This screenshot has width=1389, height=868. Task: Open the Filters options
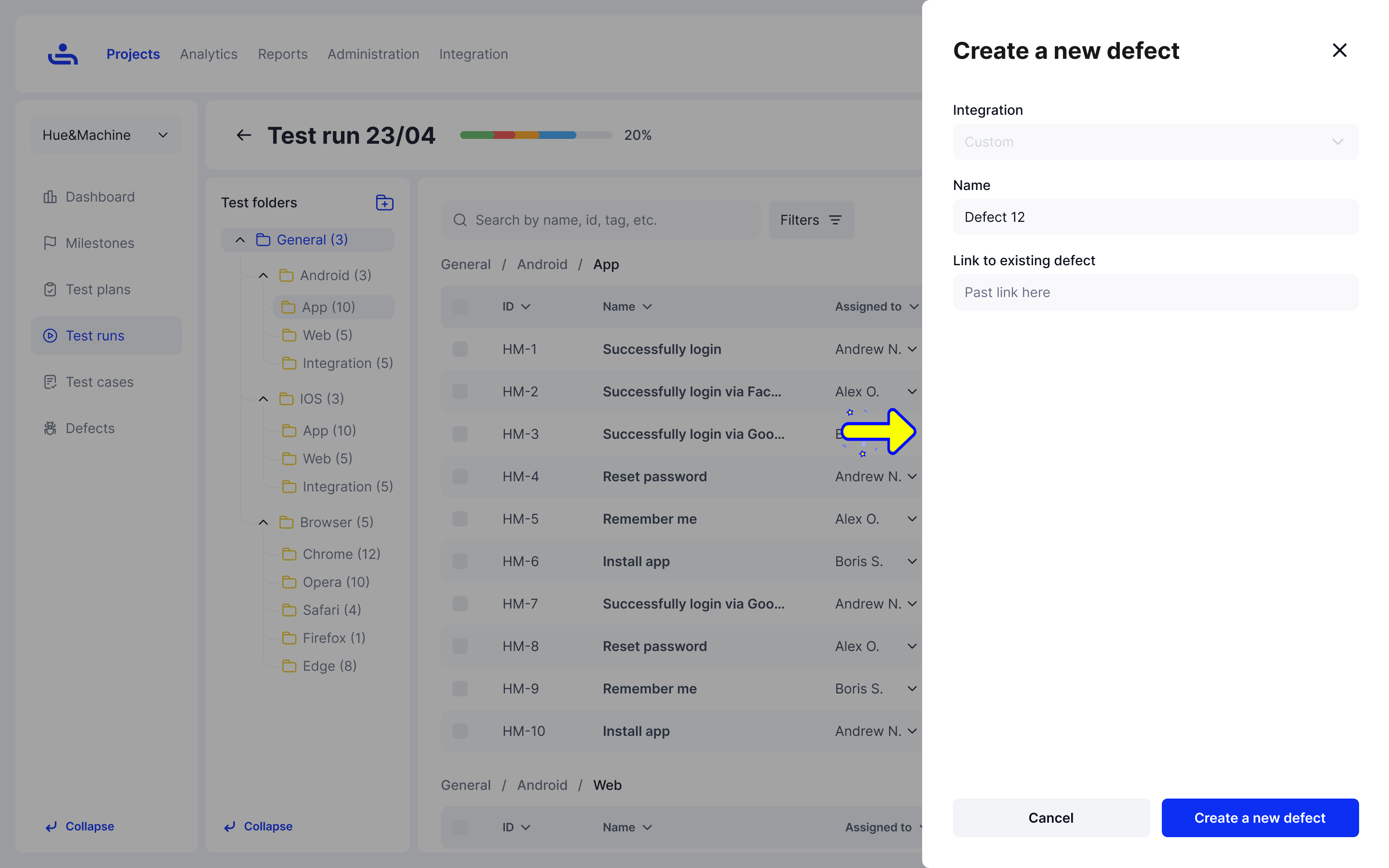(810, 220)
